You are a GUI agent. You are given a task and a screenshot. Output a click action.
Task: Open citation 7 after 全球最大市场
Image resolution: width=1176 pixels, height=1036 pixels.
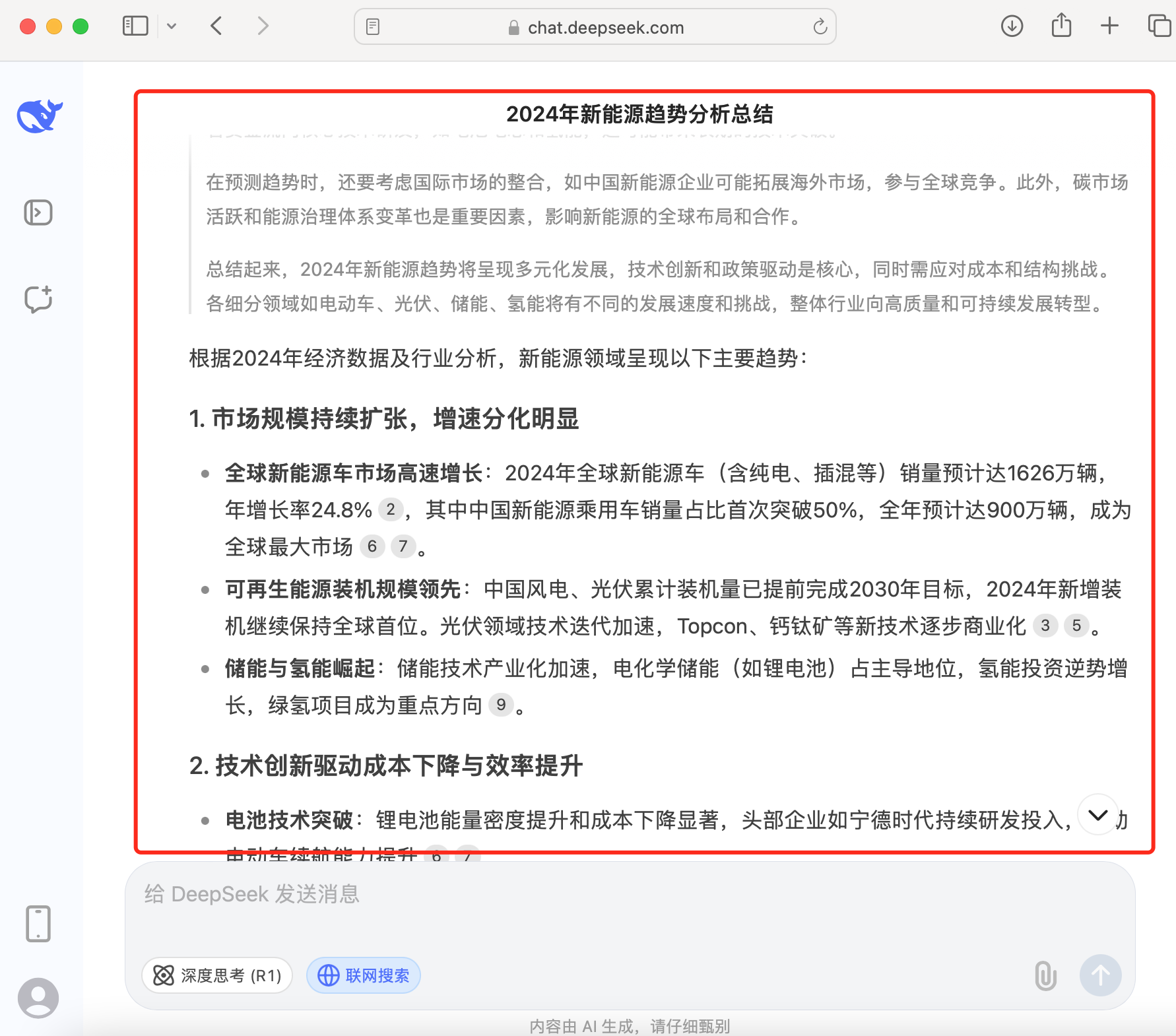tap(403, 546)
